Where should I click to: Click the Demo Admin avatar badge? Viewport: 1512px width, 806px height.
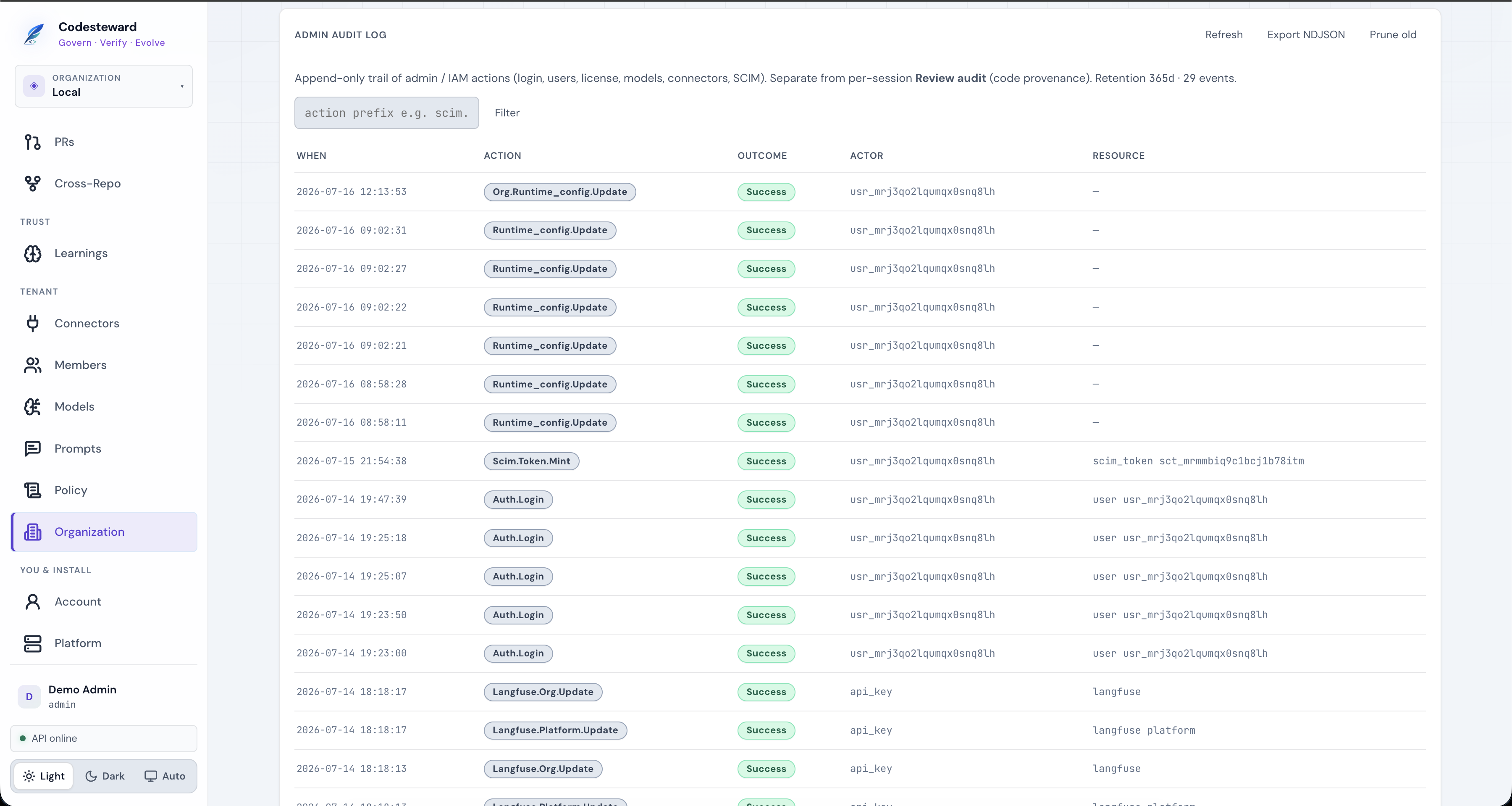click(x=29, y=697)
